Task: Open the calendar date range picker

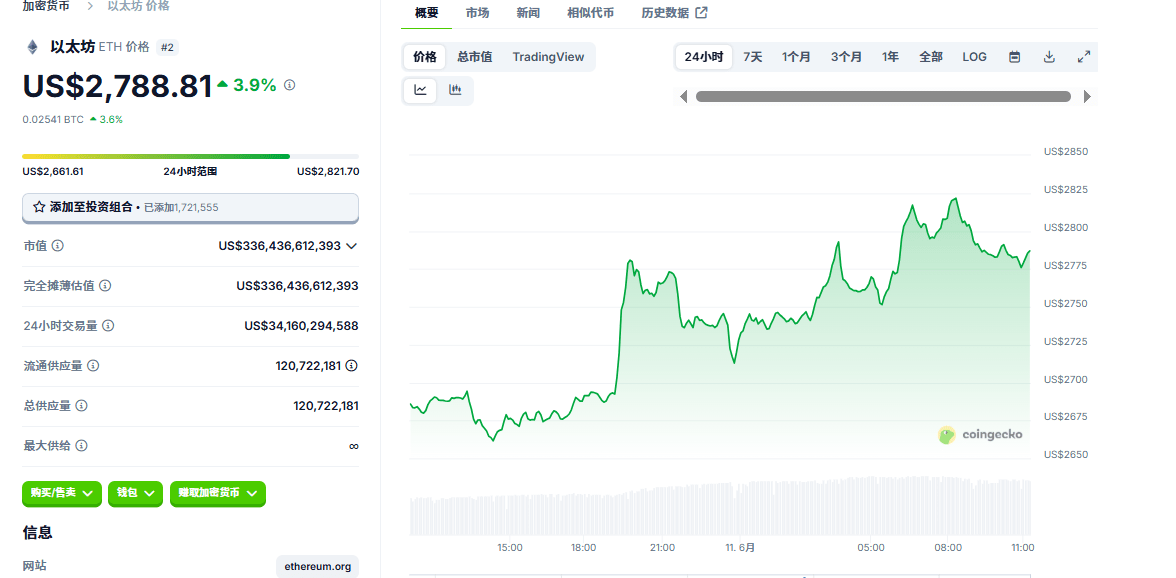Action: click(x=1015, y=57)
